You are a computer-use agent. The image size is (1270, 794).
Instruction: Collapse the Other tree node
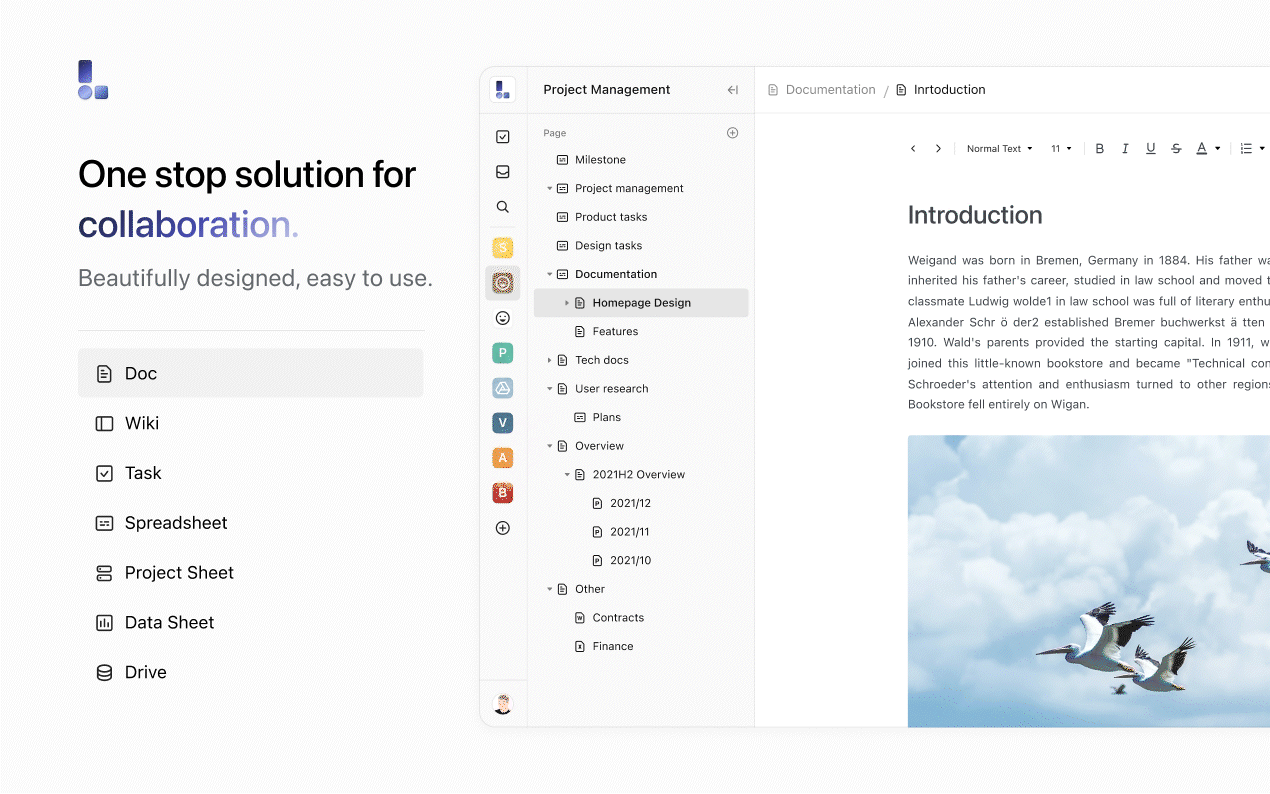[549, 589]
